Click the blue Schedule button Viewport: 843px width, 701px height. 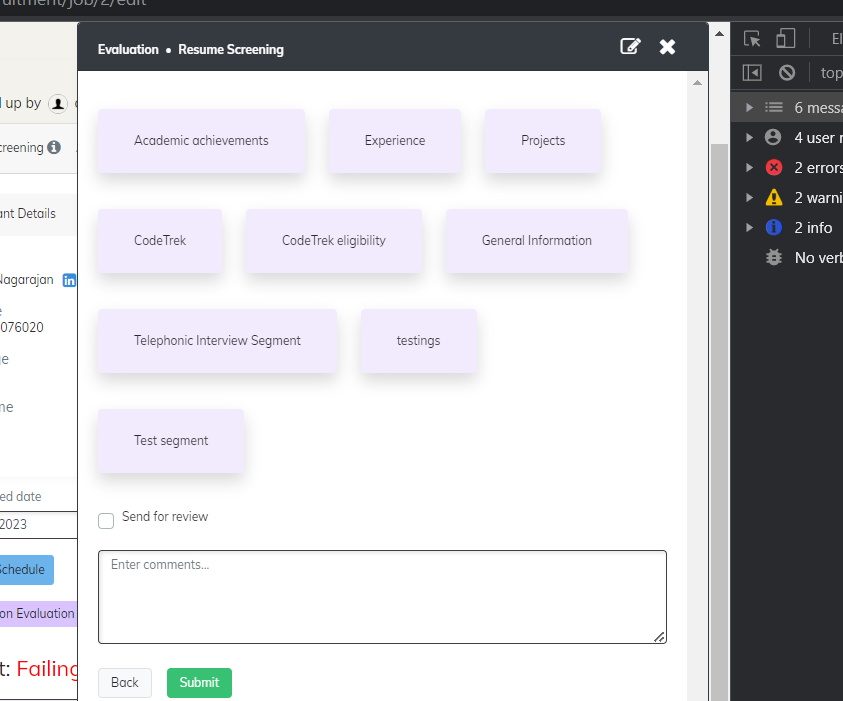tap(26, 570)
